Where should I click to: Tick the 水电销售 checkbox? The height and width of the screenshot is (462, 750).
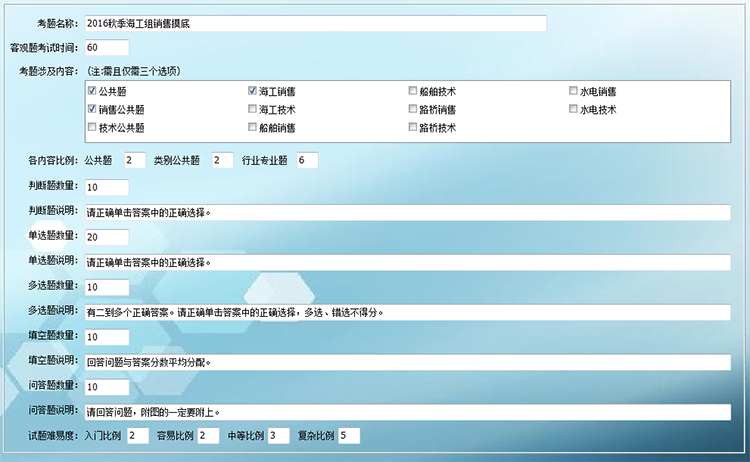coord(574,91)
